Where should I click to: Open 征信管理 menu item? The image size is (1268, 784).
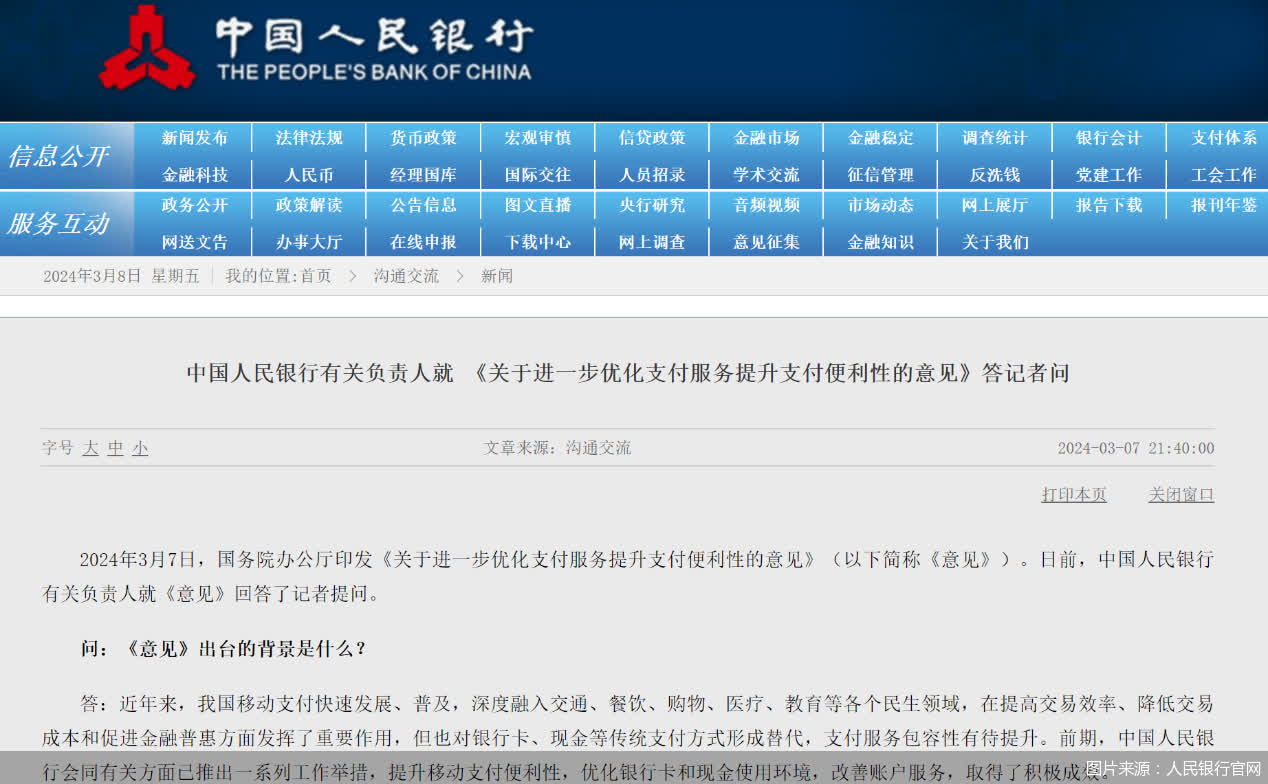(881, 175)
